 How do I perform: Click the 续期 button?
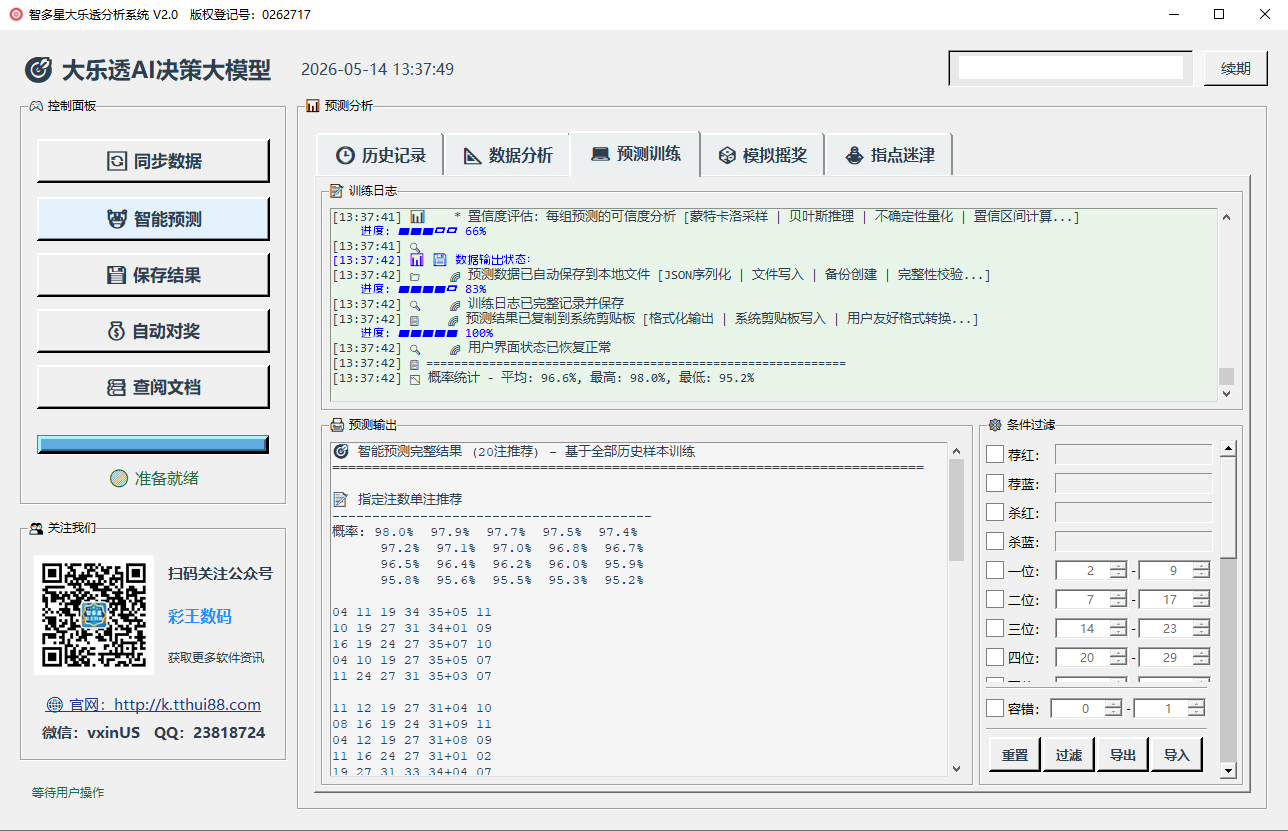(x=1236, y=69)
